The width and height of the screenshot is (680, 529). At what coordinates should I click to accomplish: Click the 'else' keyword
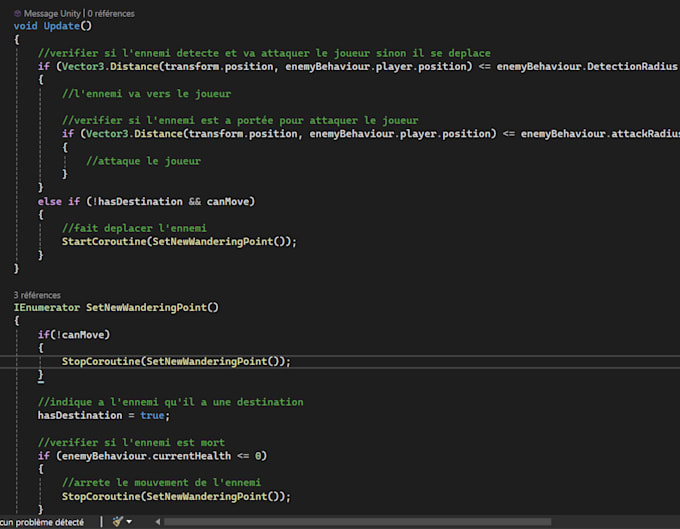(49, 202)
